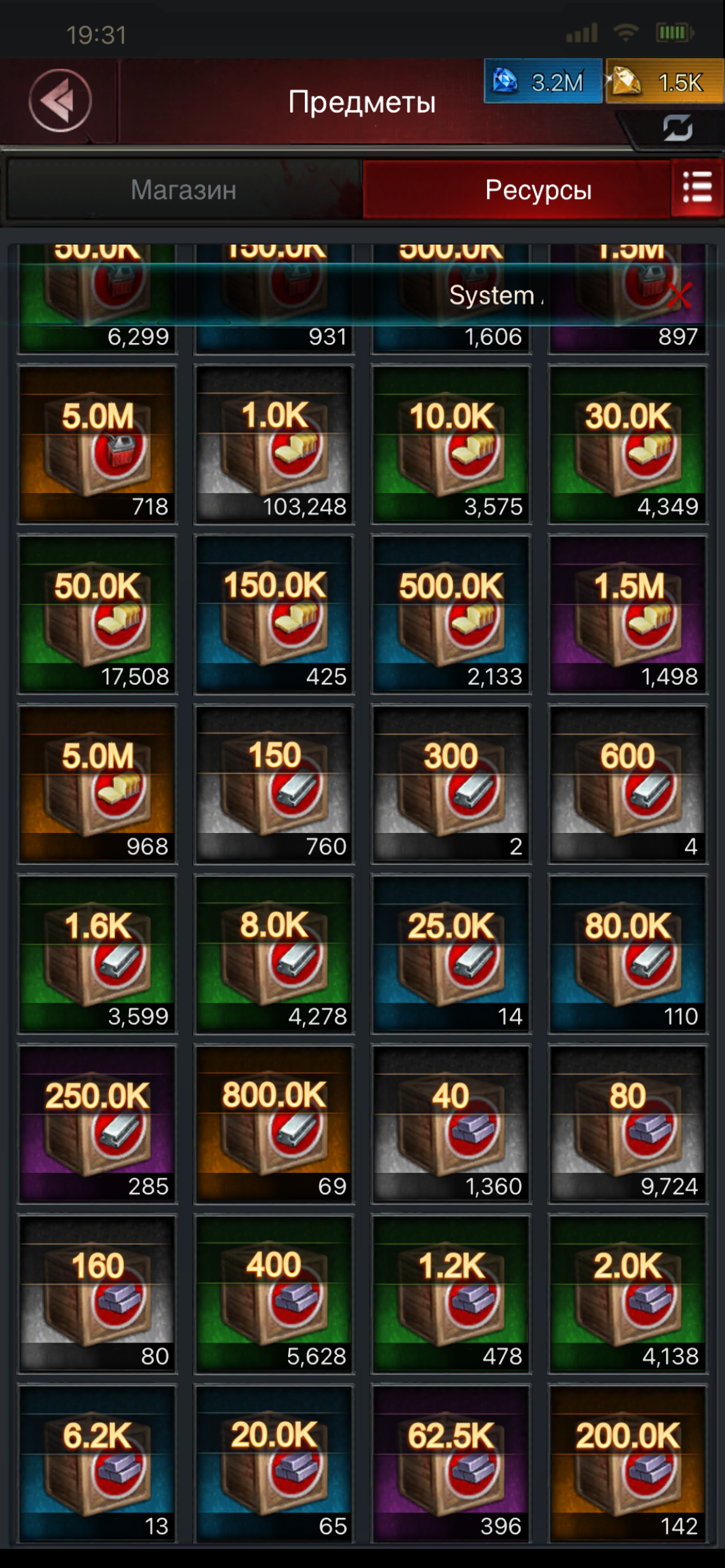The width and height of the screenshot is (725, 1568).
Task: Open the 1.5M food crate with 1,498
Action: (x=628, y=614)
